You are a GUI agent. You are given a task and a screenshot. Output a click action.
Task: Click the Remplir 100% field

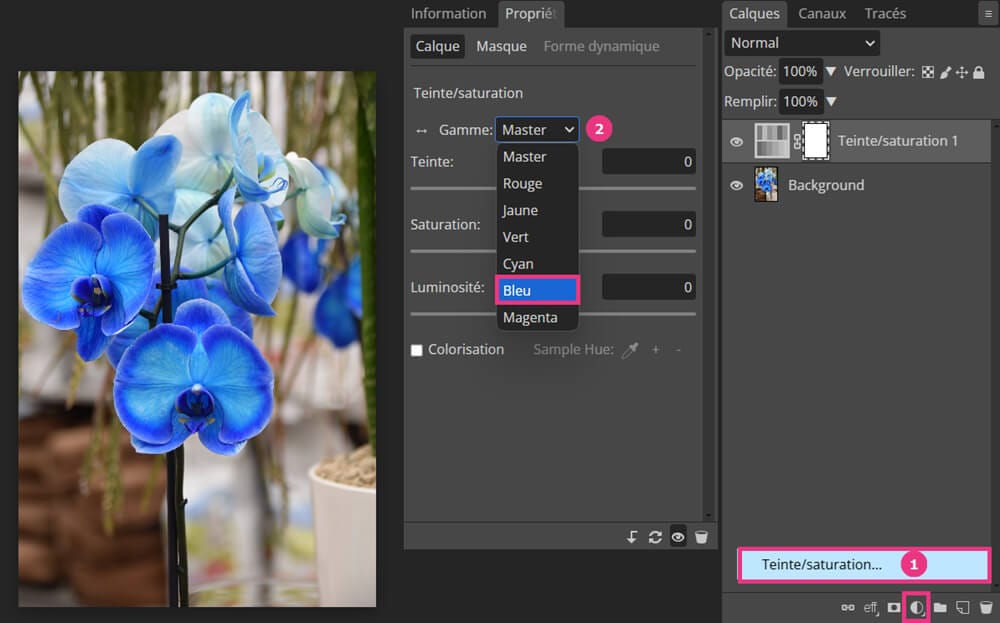click(x=800, y=101)
